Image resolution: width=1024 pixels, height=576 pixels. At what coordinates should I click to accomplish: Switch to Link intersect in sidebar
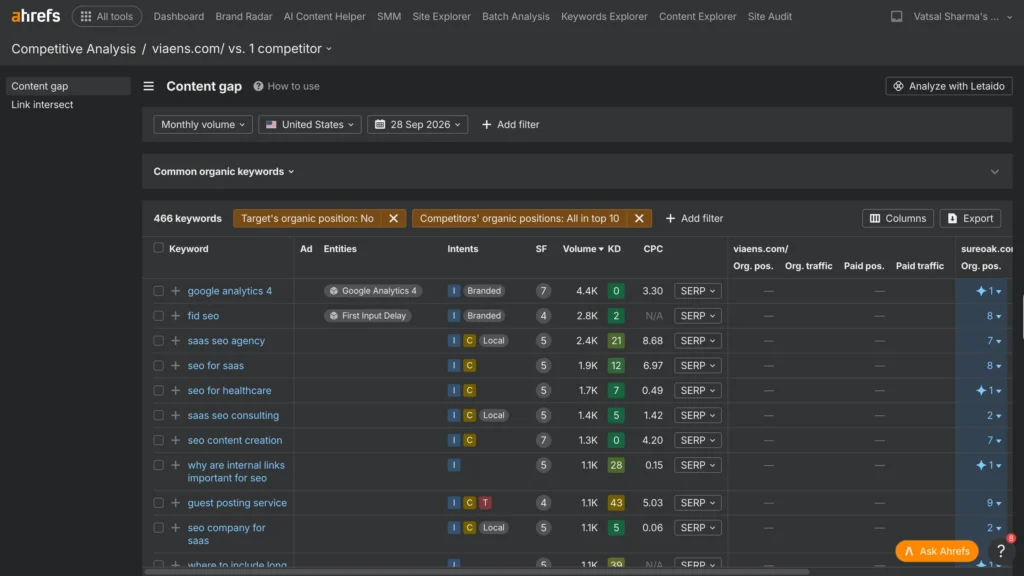pyautogui.click(x=42, y=104)
